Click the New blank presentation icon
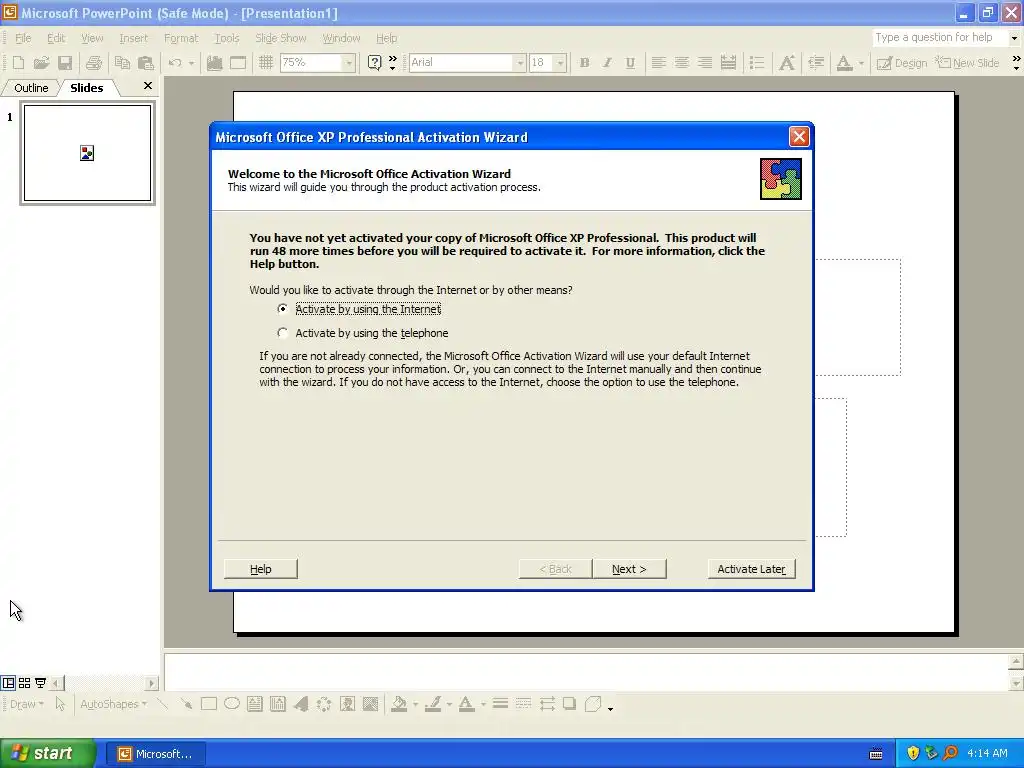 [x=18, y=63]
